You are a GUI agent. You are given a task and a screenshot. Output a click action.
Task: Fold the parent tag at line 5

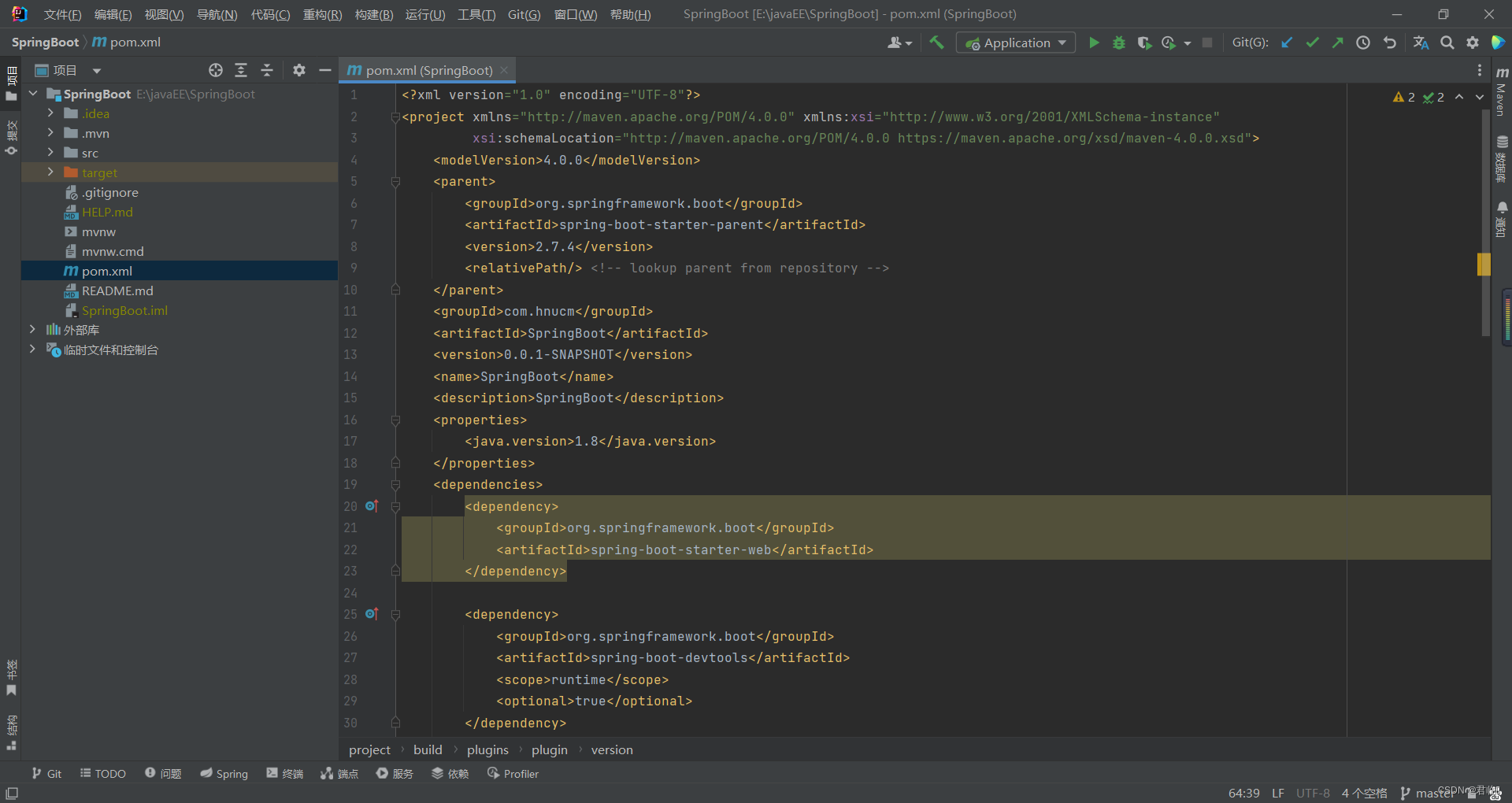395,182
